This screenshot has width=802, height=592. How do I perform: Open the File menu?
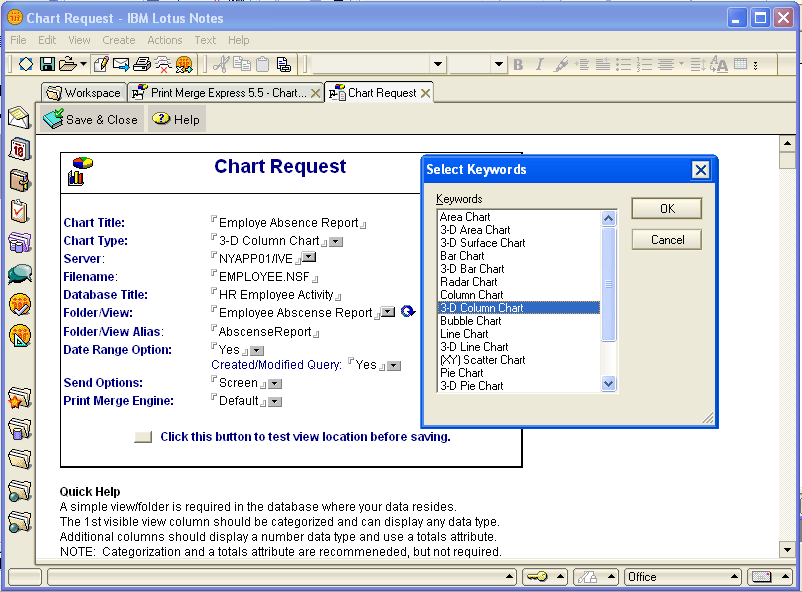(18, 40)
